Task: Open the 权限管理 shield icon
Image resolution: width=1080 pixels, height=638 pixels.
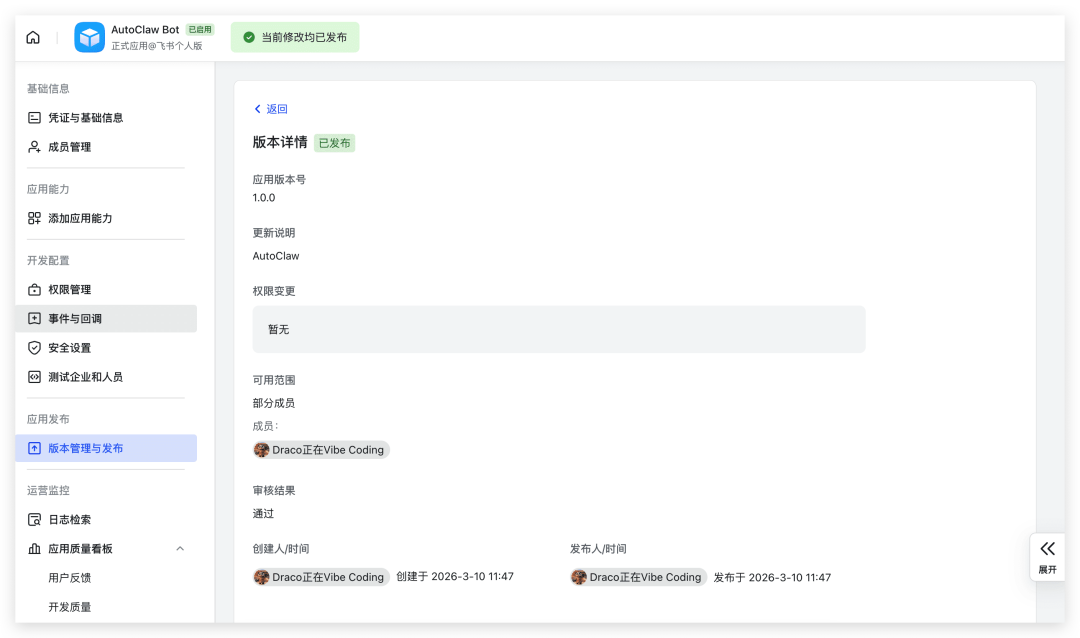Action: 33,289
